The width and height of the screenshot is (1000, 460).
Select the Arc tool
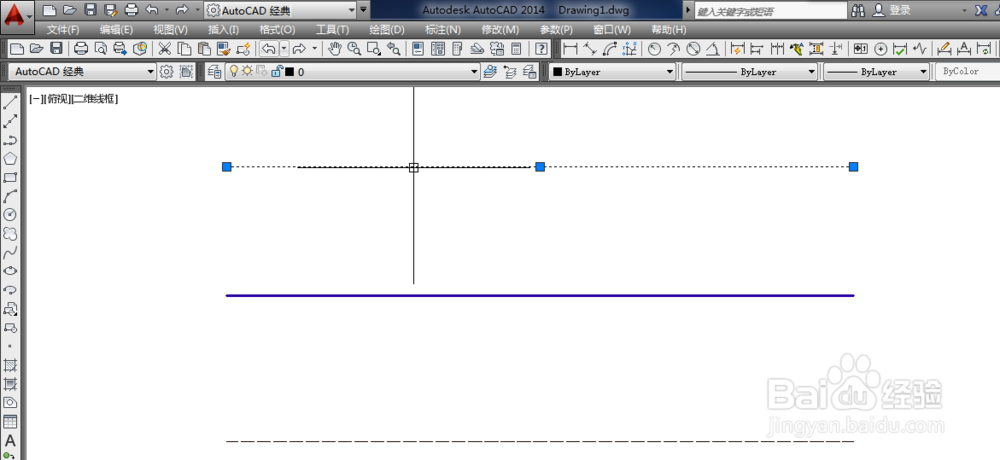(x=10, y=196)
